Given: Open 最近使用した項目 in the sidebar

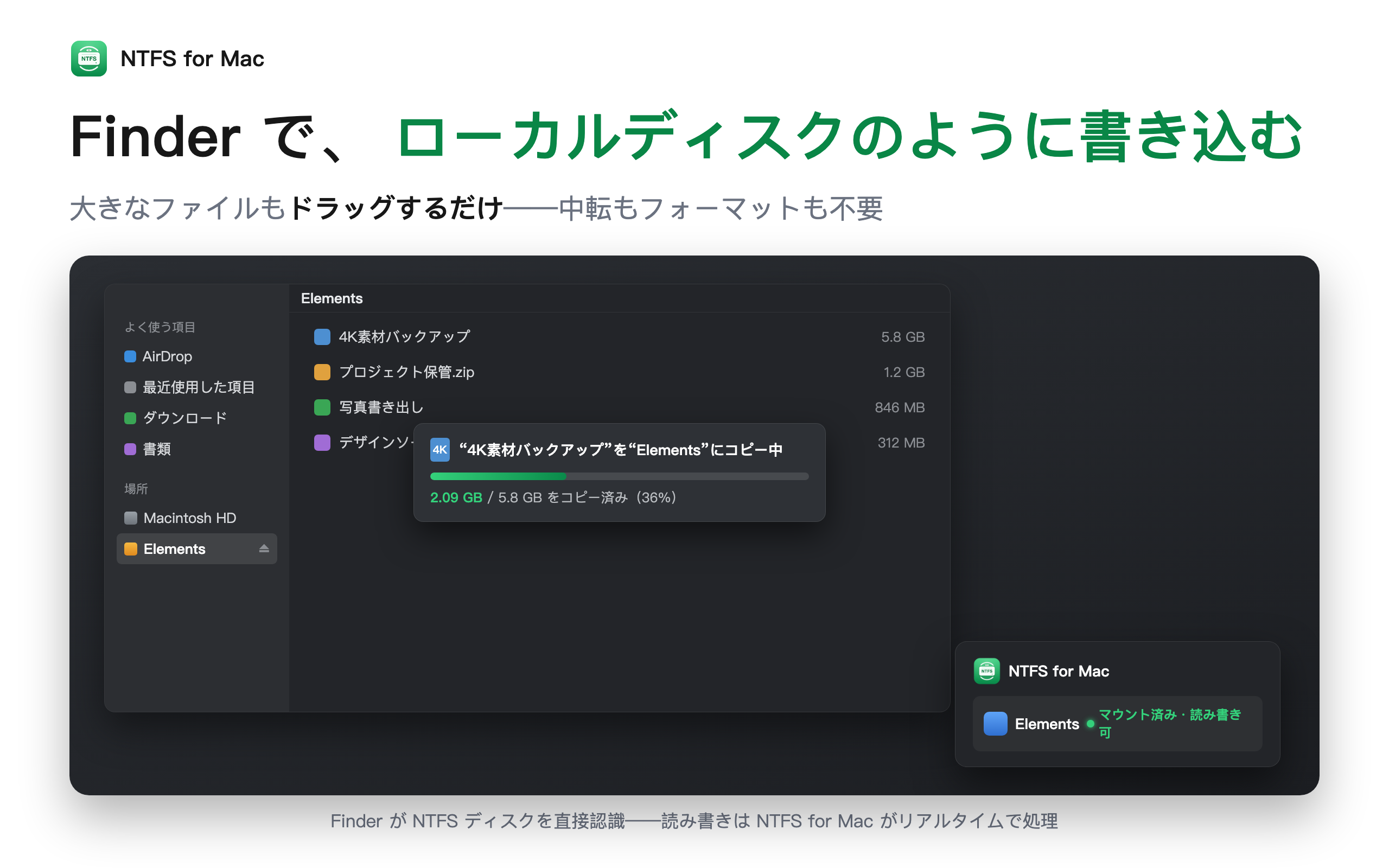Looking at the screenshot, I should [x=196, y=387].
